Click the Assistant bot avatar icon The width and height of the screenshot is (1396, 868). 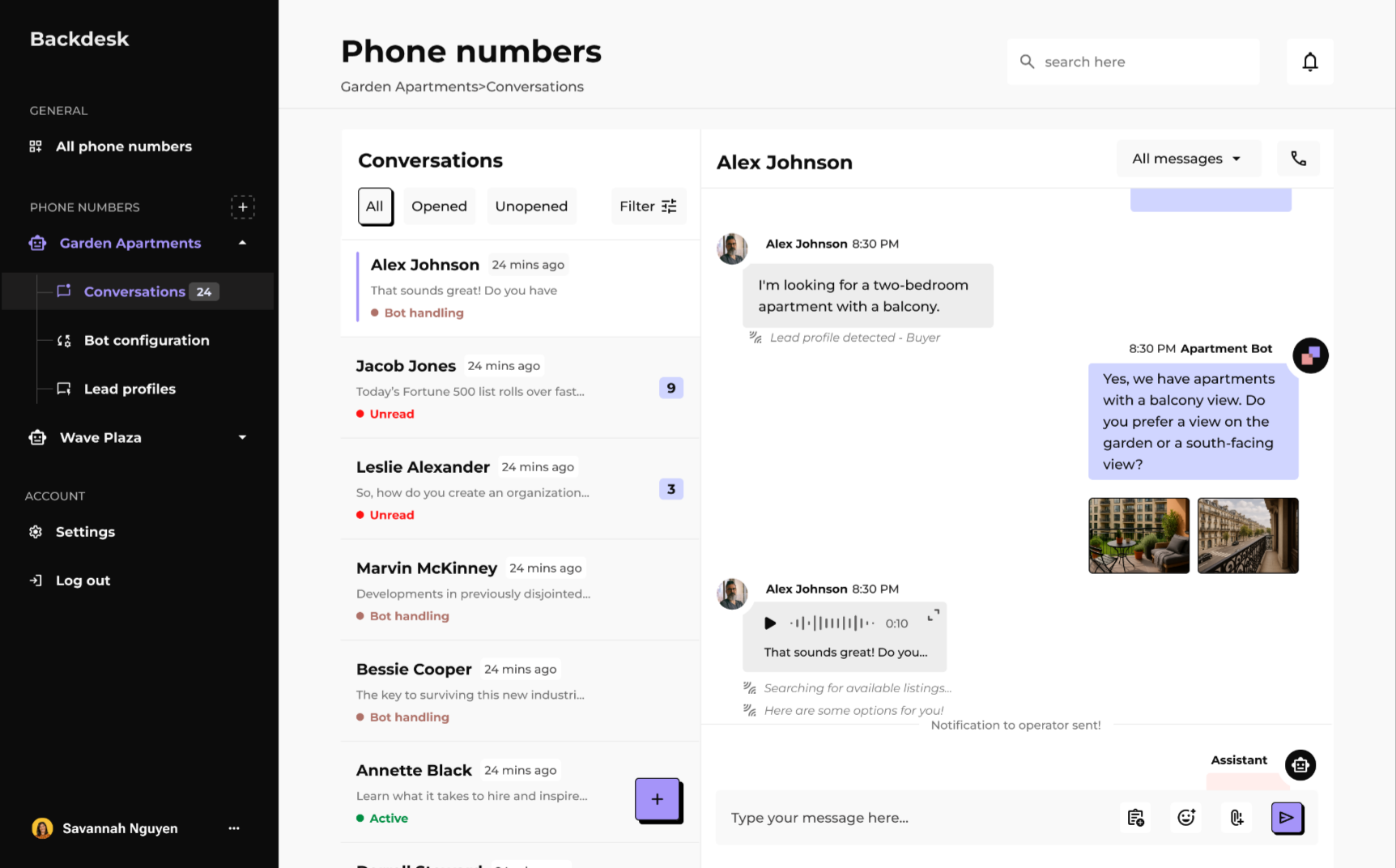(1300, 765)
